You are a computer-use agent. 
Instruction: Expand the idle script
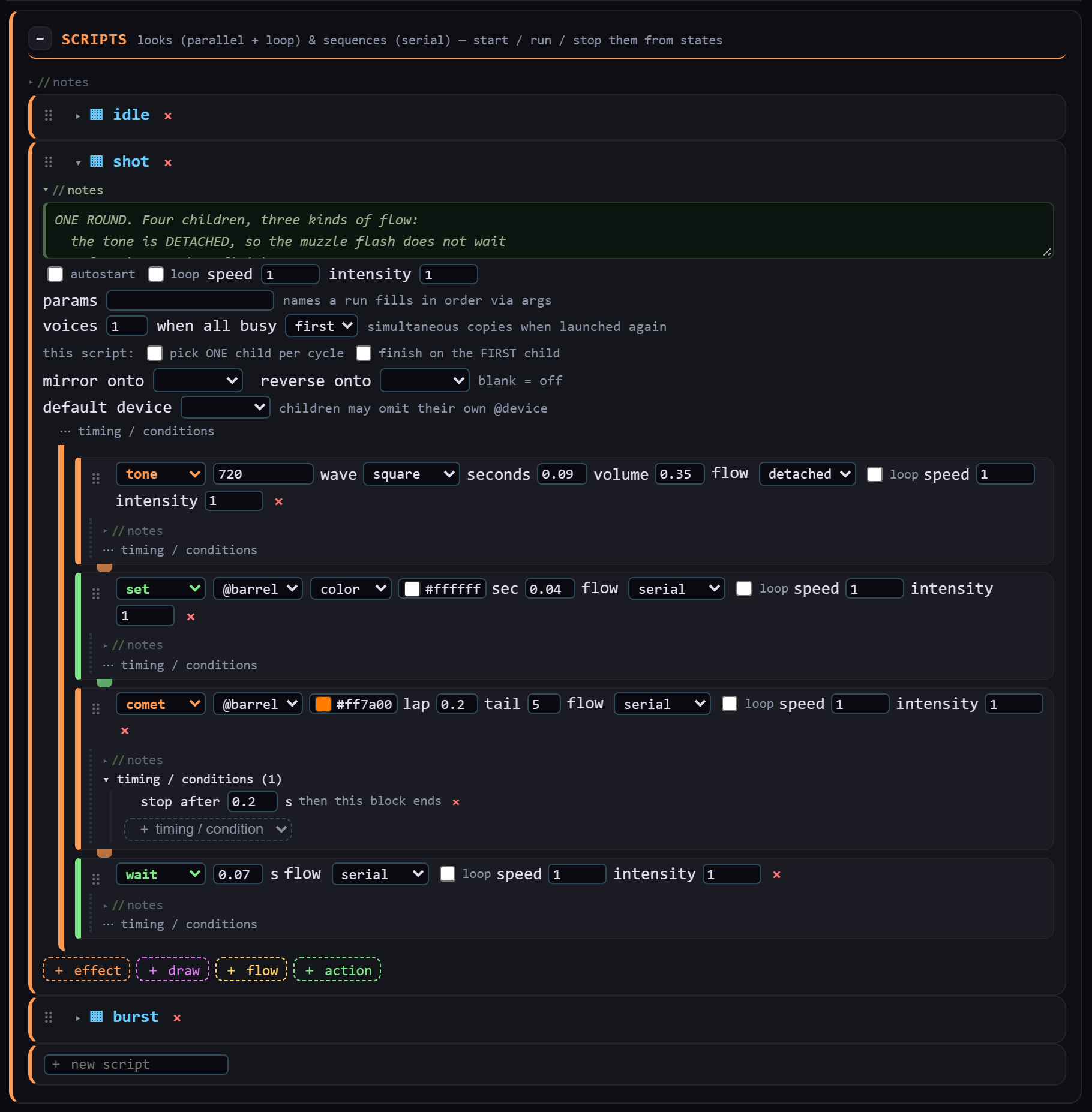click(x=78, y=116)
